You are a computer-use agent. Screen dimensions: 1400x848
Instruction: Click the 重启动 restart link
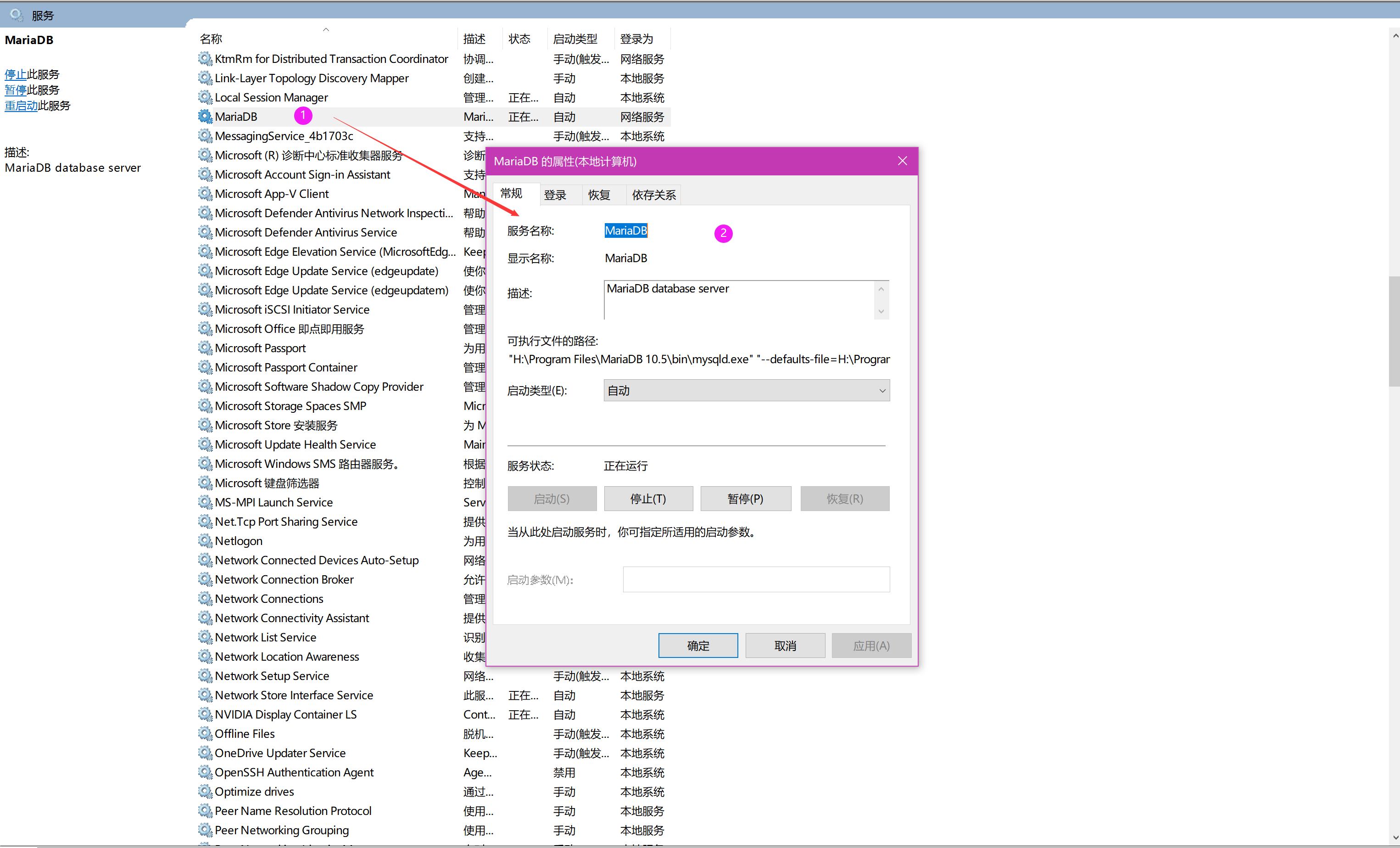(x=21, y=105)
